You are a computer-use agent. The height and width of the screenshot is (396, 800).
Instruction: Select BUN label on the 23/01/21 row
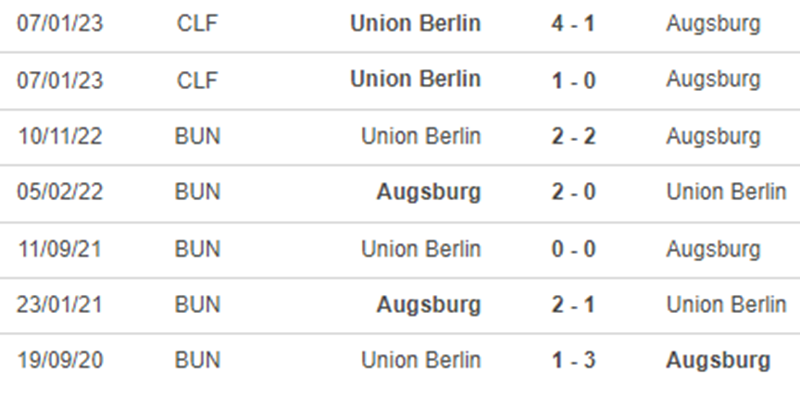(x=197, y=305)
